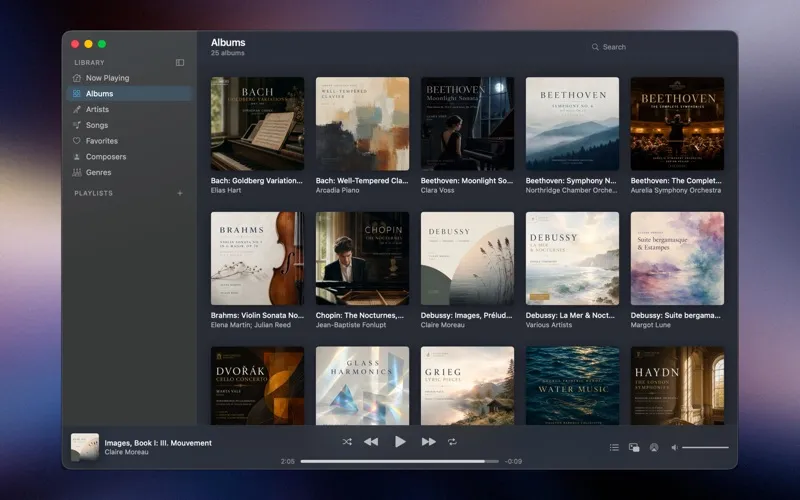Skip to previous track

click(371, 442)
